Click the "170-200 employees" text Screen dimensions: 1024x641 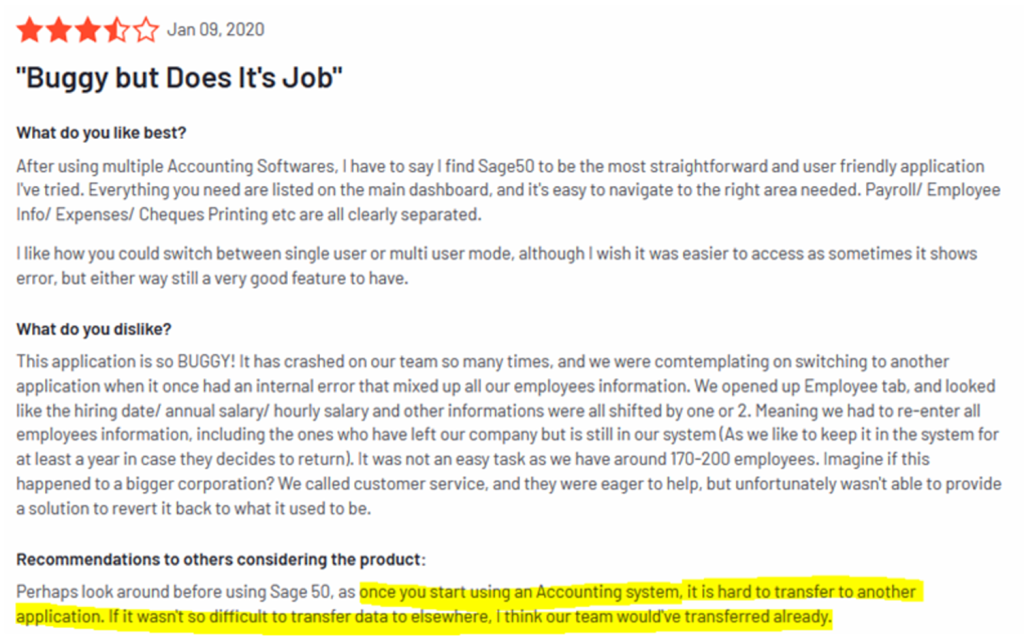tap(744, 459)
